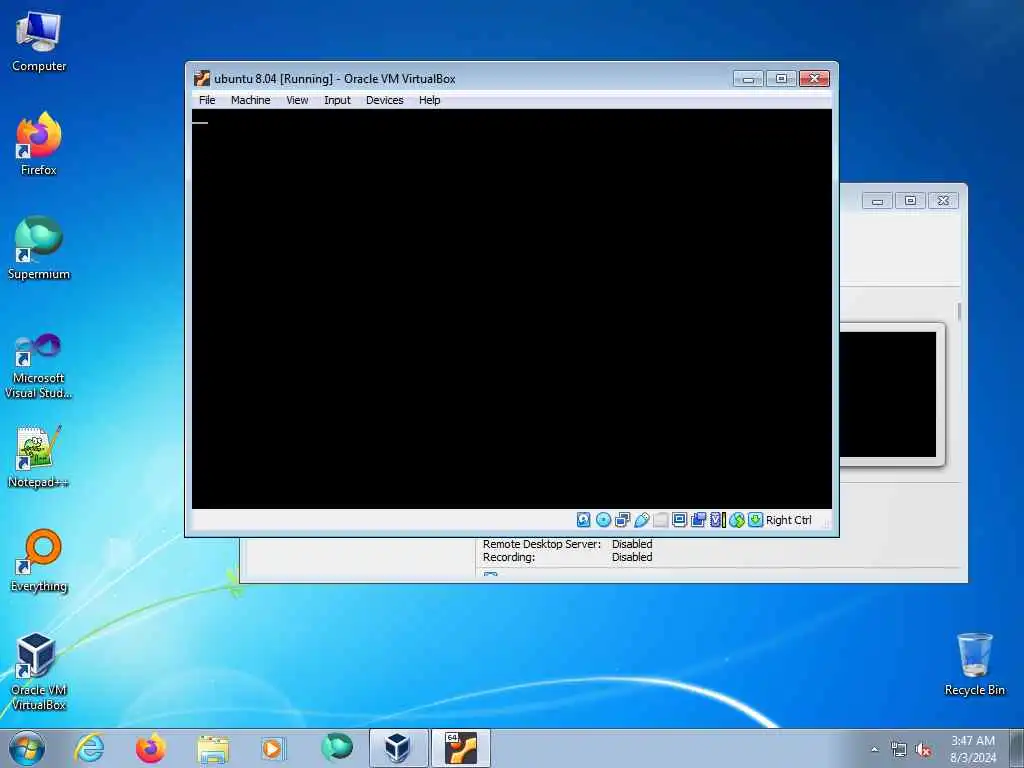Click the optical disk status icon
1024x768 pixels.
click(x=603, y=520)
